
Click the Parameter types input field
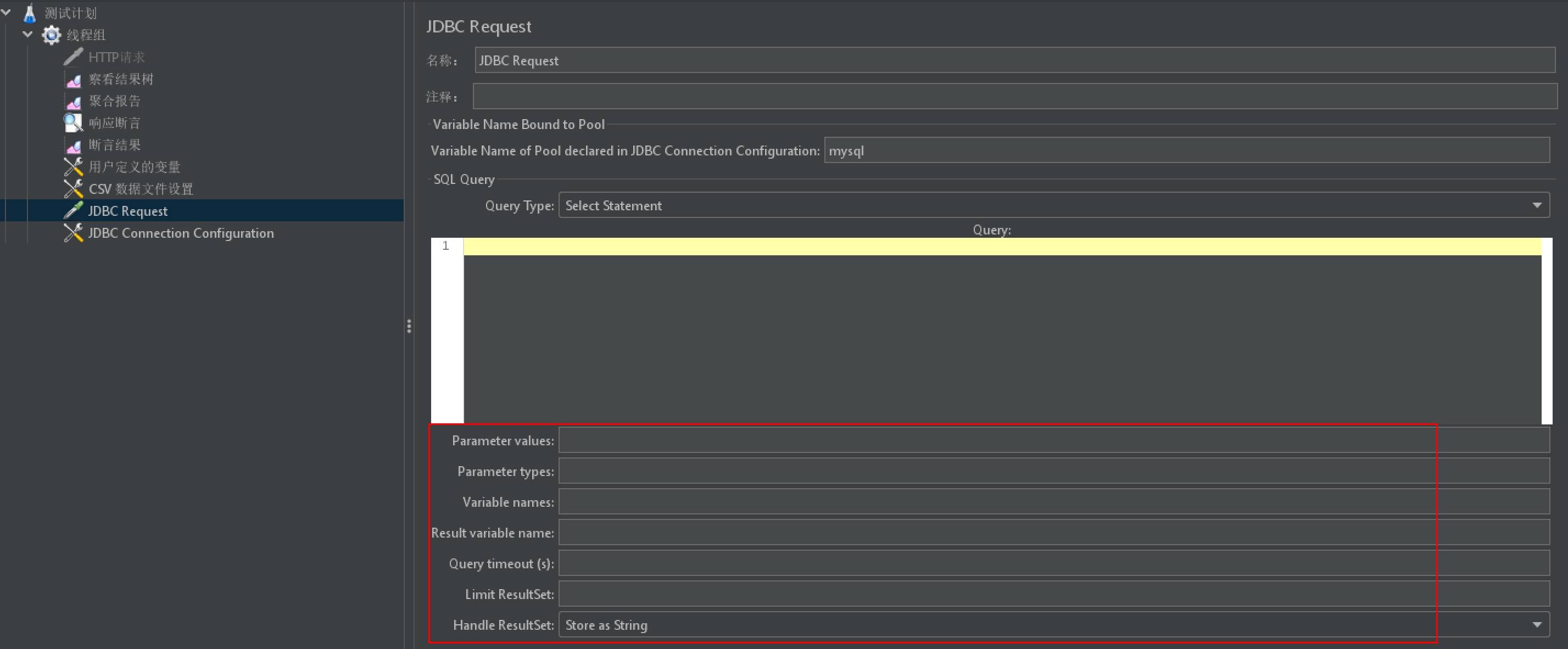1054,471
